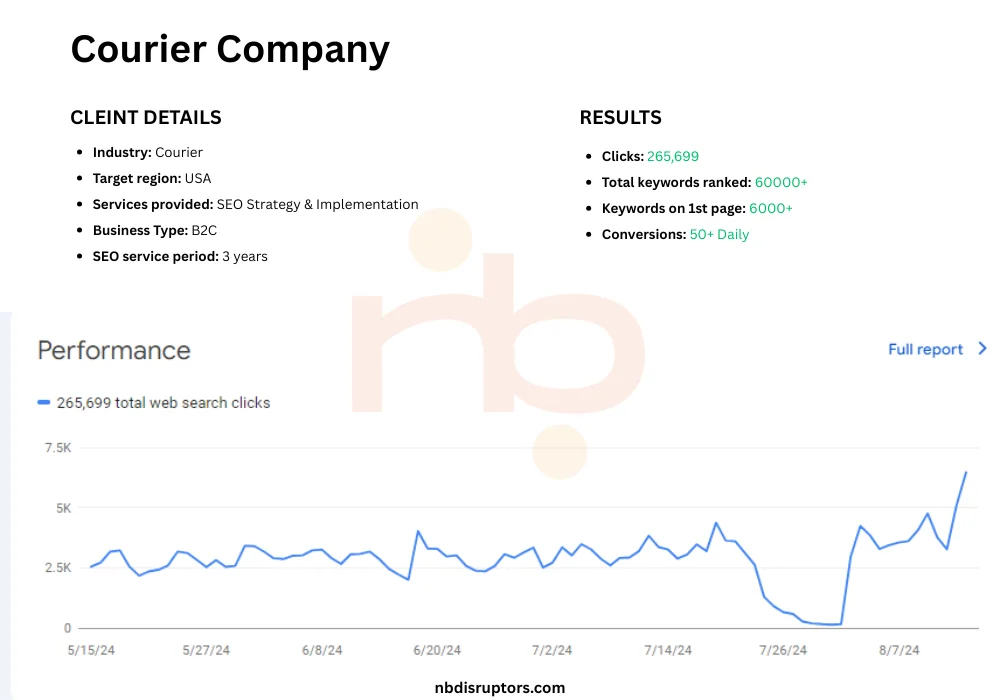
Task: Click the 6/20/24 date axis label
Action: coord(436,650)
